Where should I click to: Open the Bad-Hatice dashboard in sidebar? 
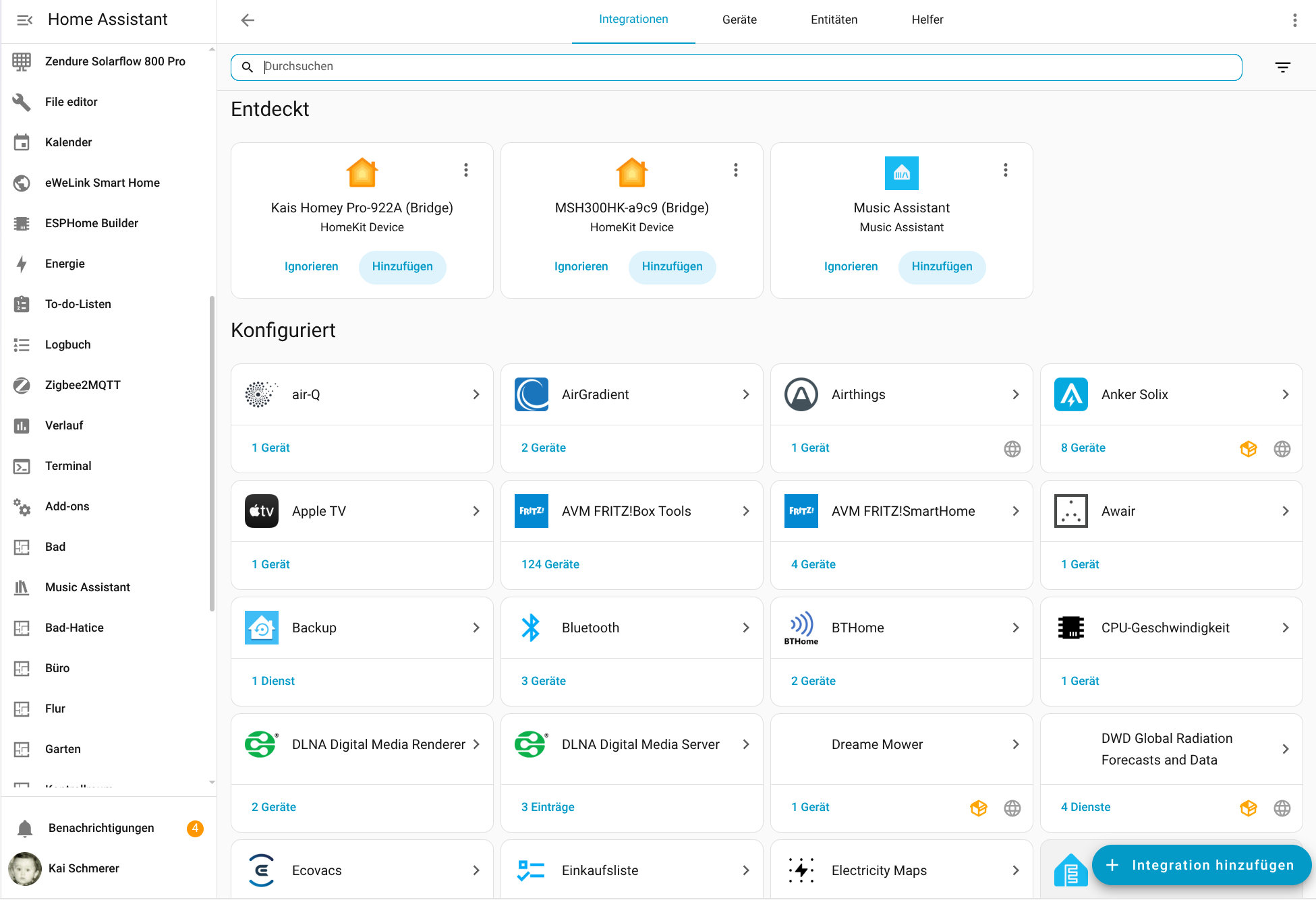point(108,628)
